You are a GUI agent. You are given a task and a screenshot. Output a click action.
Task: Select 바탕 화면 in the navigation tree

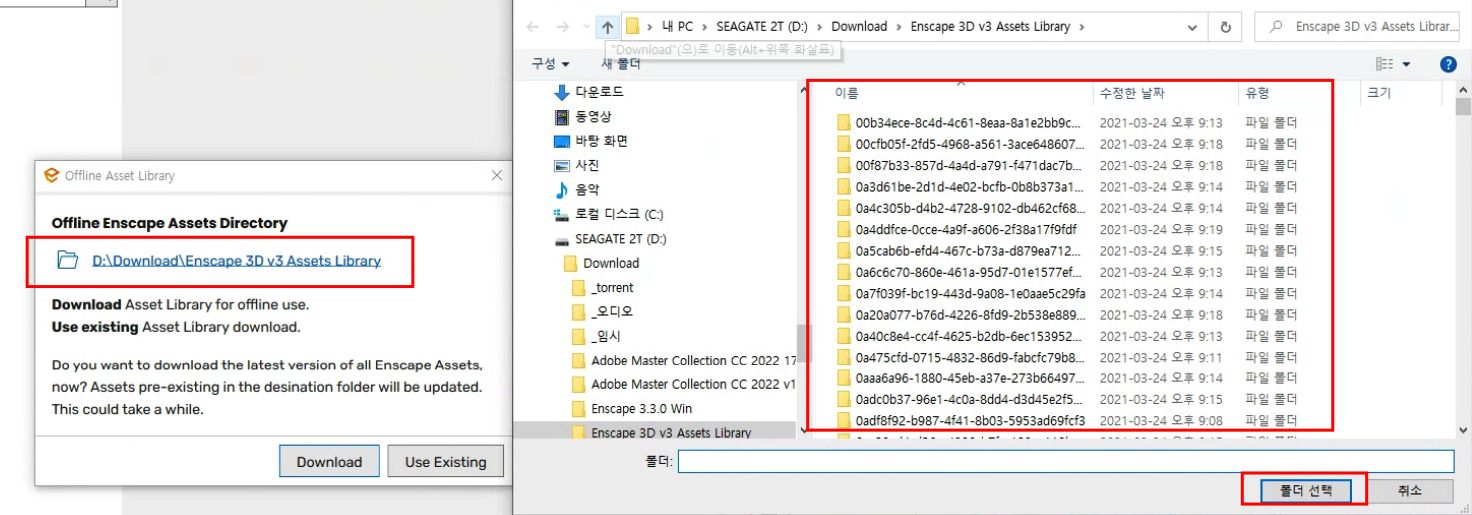[x=601, y=141]
